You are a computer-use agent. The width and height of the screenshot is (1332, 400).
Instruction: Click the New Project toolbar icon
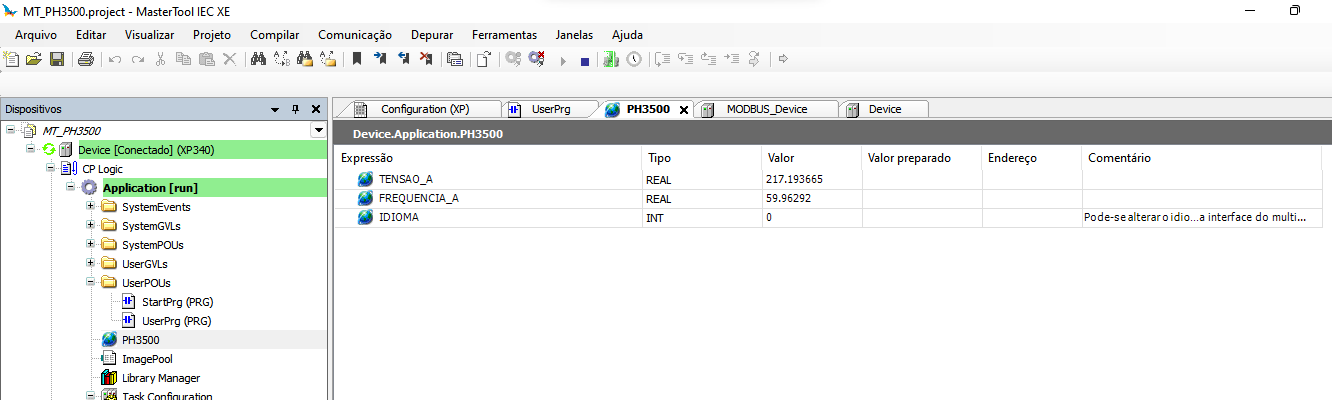pos(12,60)
